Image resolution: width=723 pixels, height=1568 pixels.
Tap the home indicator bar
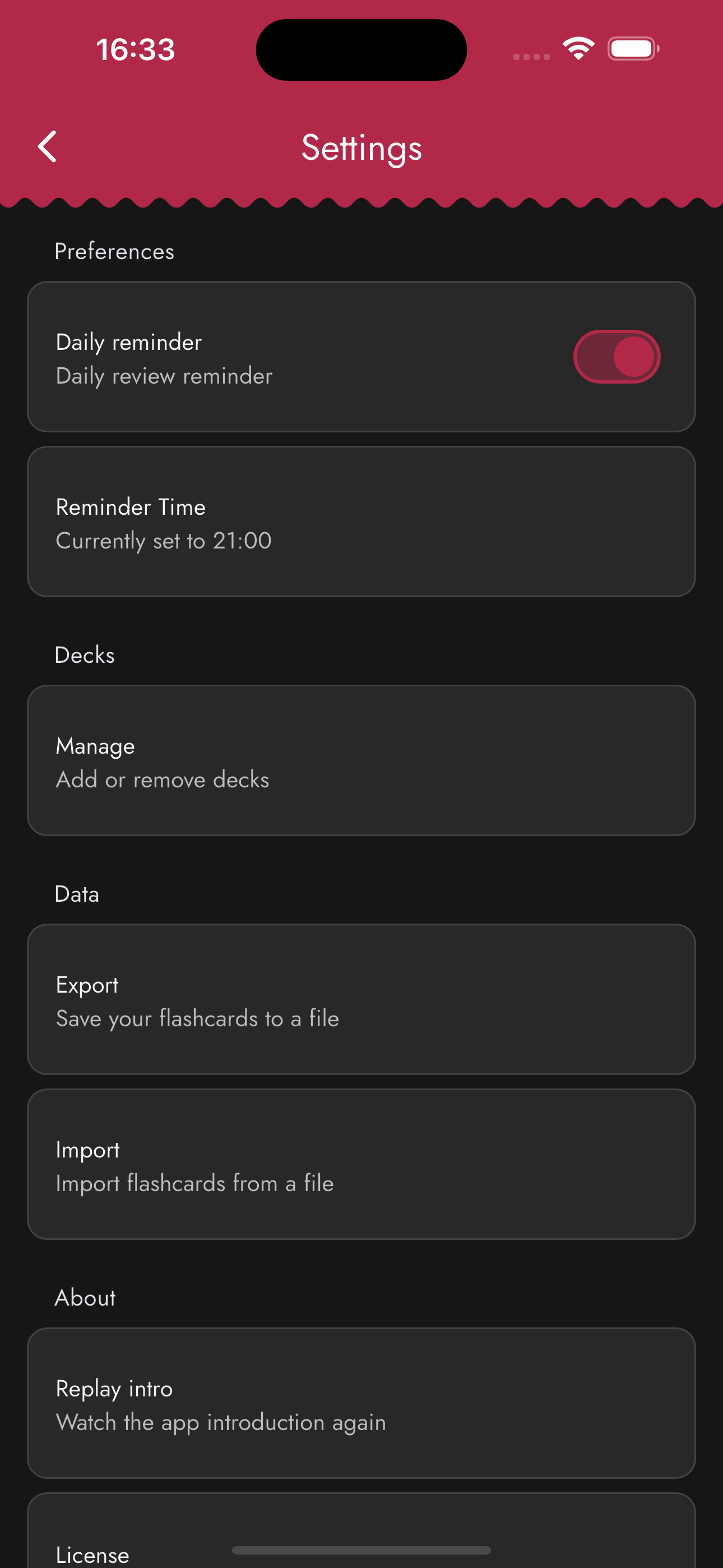pos(361,1551)
